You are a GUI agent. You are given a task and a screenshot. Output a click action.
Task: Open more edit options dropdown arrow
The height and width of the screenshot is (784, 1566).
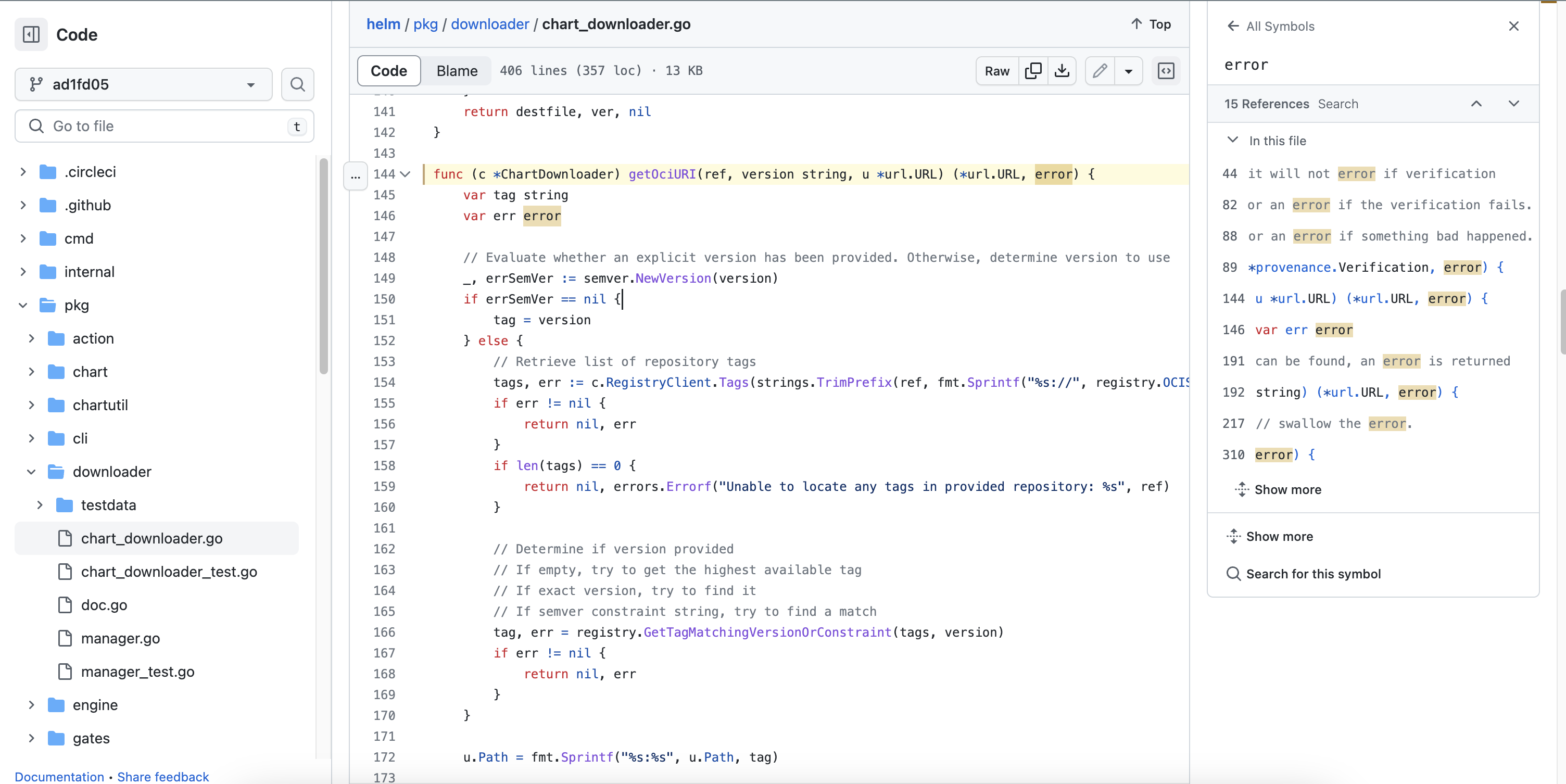tap(1129, 70)
